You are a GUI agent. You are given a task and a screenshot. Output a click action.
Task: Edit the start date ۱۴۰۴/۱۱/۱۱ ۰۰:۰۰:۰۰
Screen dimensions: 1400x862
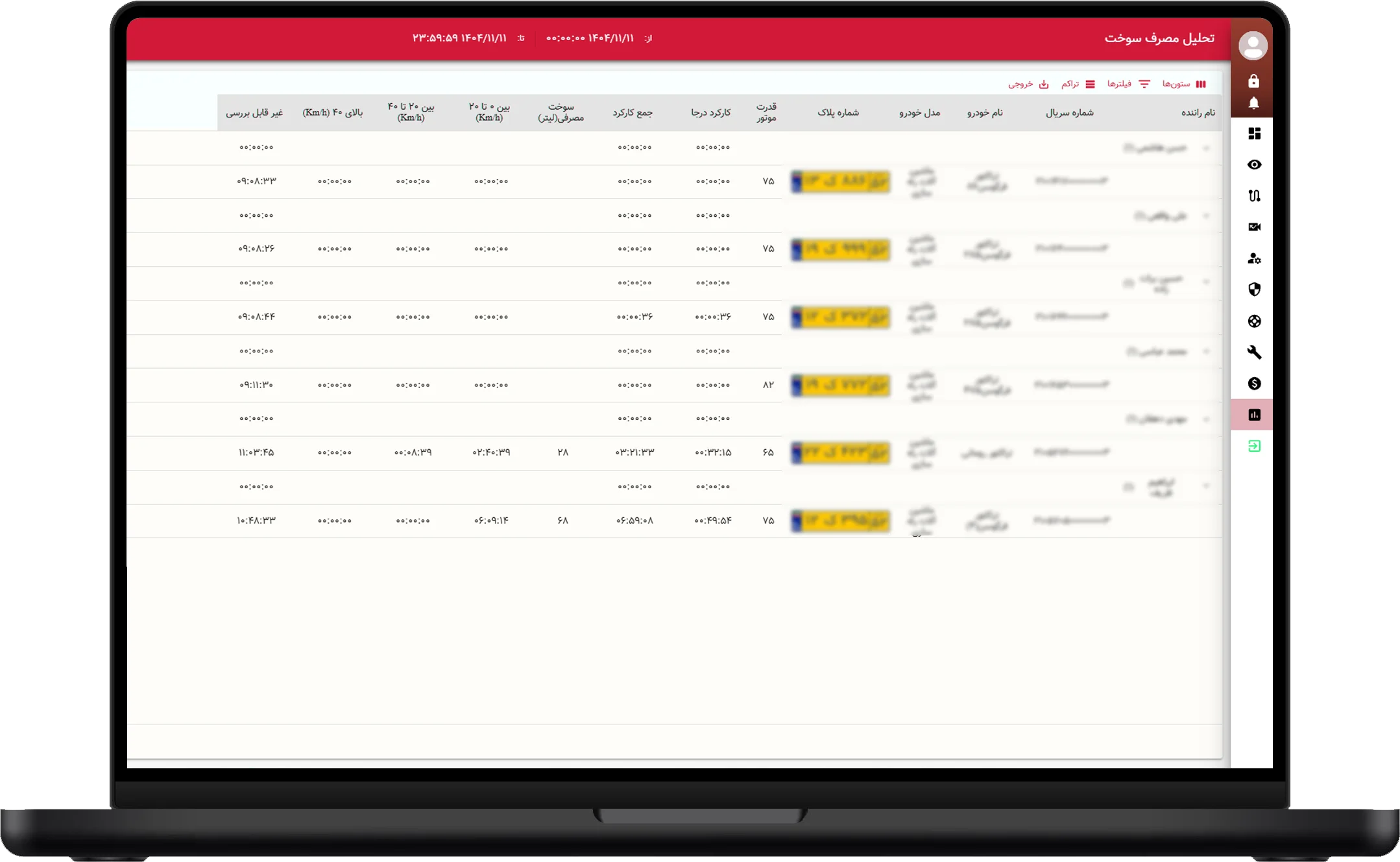(590, 38)
